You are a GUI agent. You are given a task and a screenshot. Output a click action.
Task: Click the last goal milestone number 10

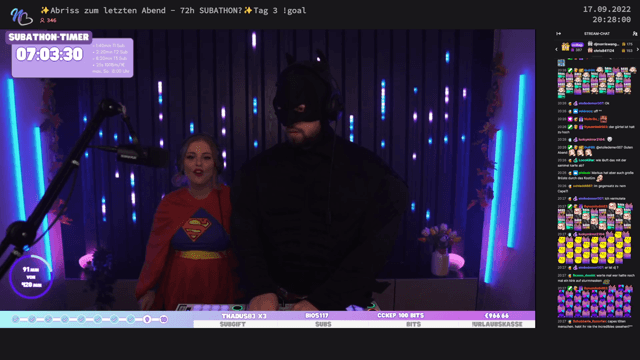pyautogui.click(x=164, y=319)
